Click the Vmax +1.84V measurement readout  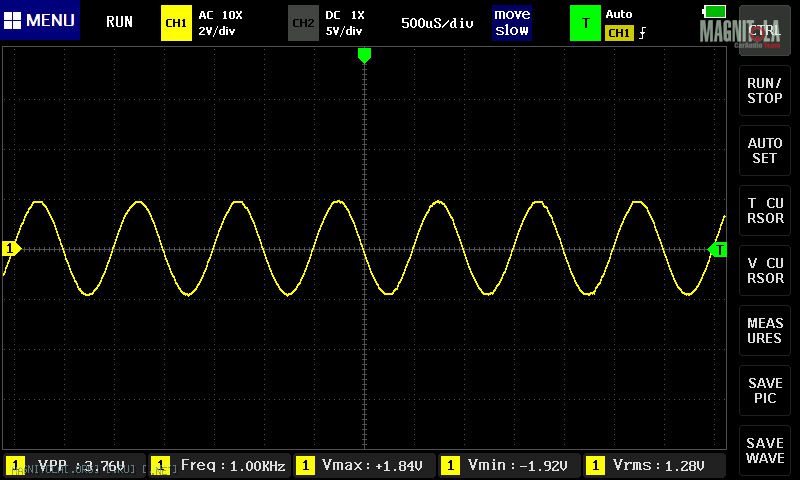point(365,465)
